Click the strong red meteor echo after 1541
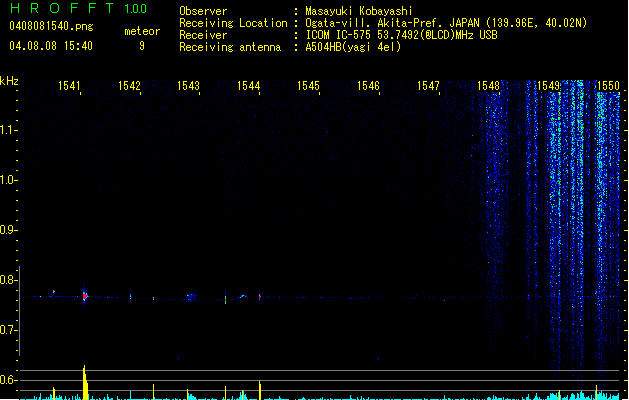The image size is (629, 400). [x=85, y=296]
